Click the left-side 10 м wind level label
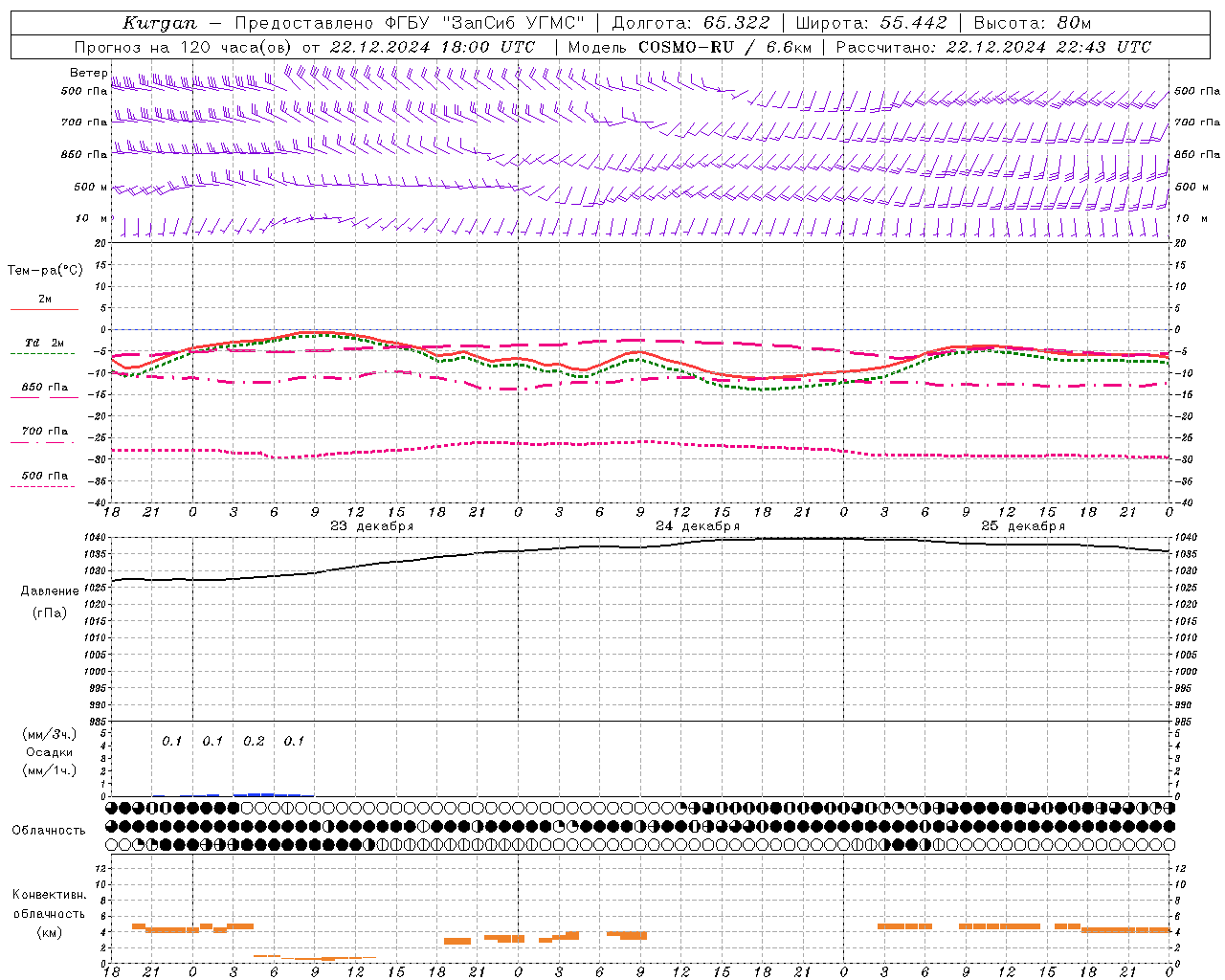The width and height of the screenshot is (1225, 980). 92,219
